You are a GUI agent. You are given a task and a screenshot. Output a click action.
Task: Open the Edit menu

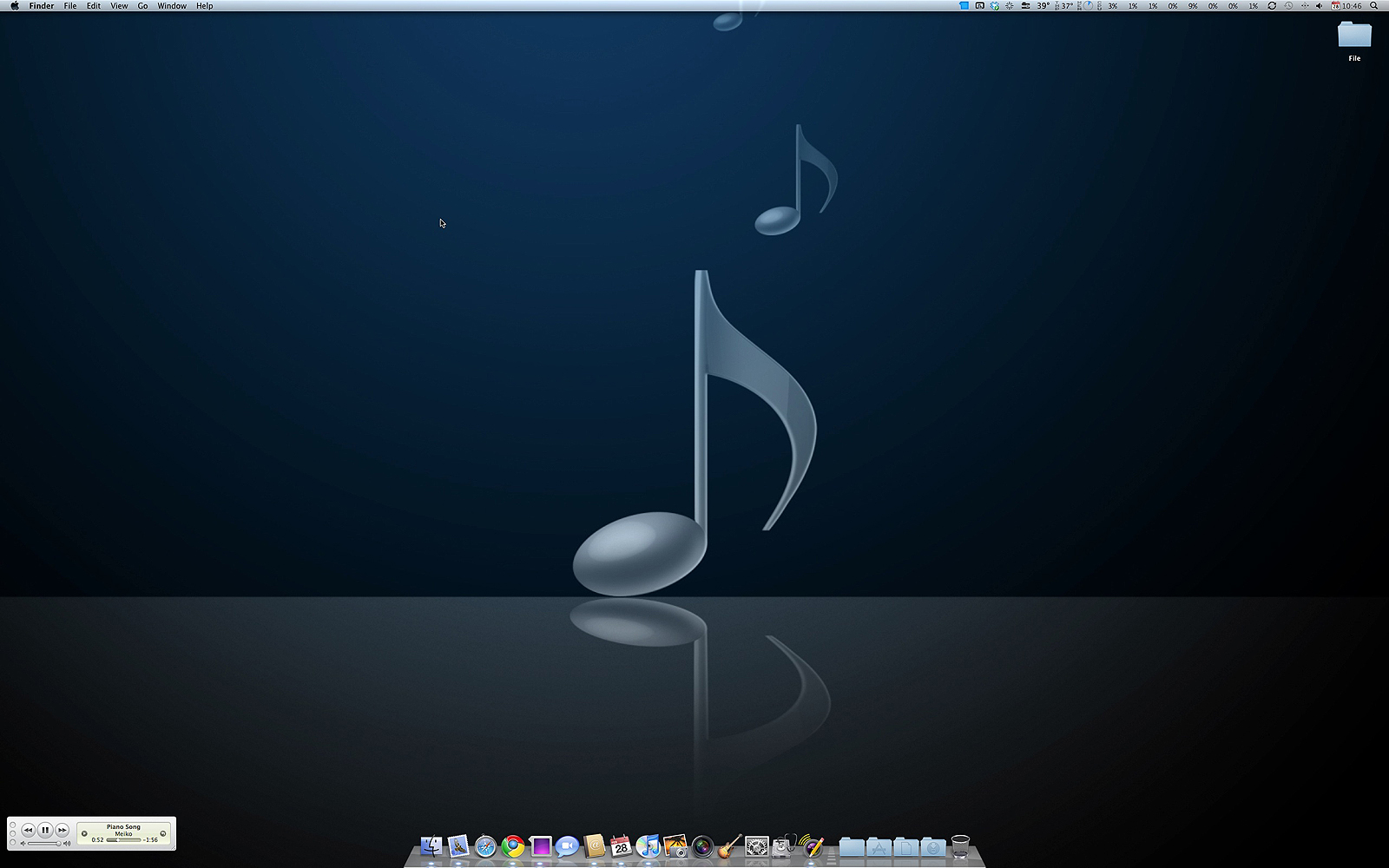(94, 6)
